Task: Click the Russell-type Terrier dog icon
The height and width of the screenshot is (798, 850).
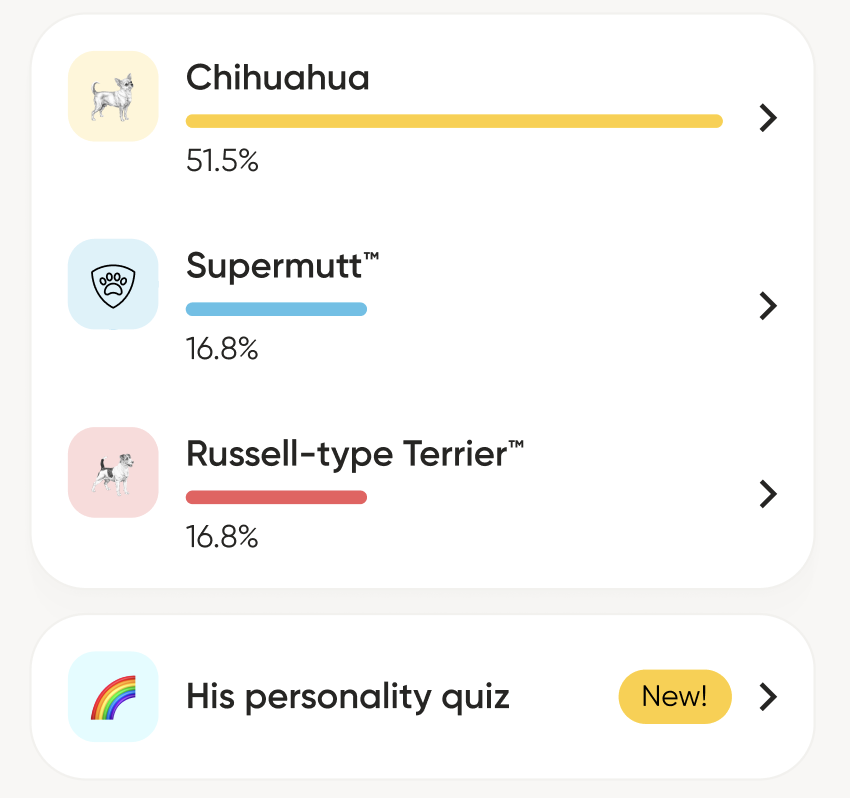Action: (113, 472)
